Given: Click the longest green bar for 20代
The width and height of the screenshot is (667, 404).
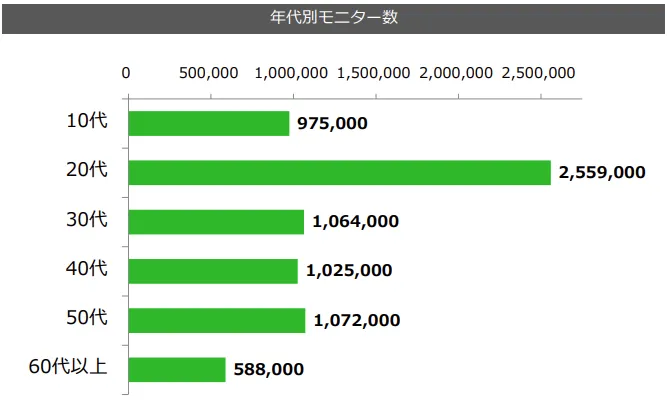Looking at the screenshot, I should tap(340, 172).
